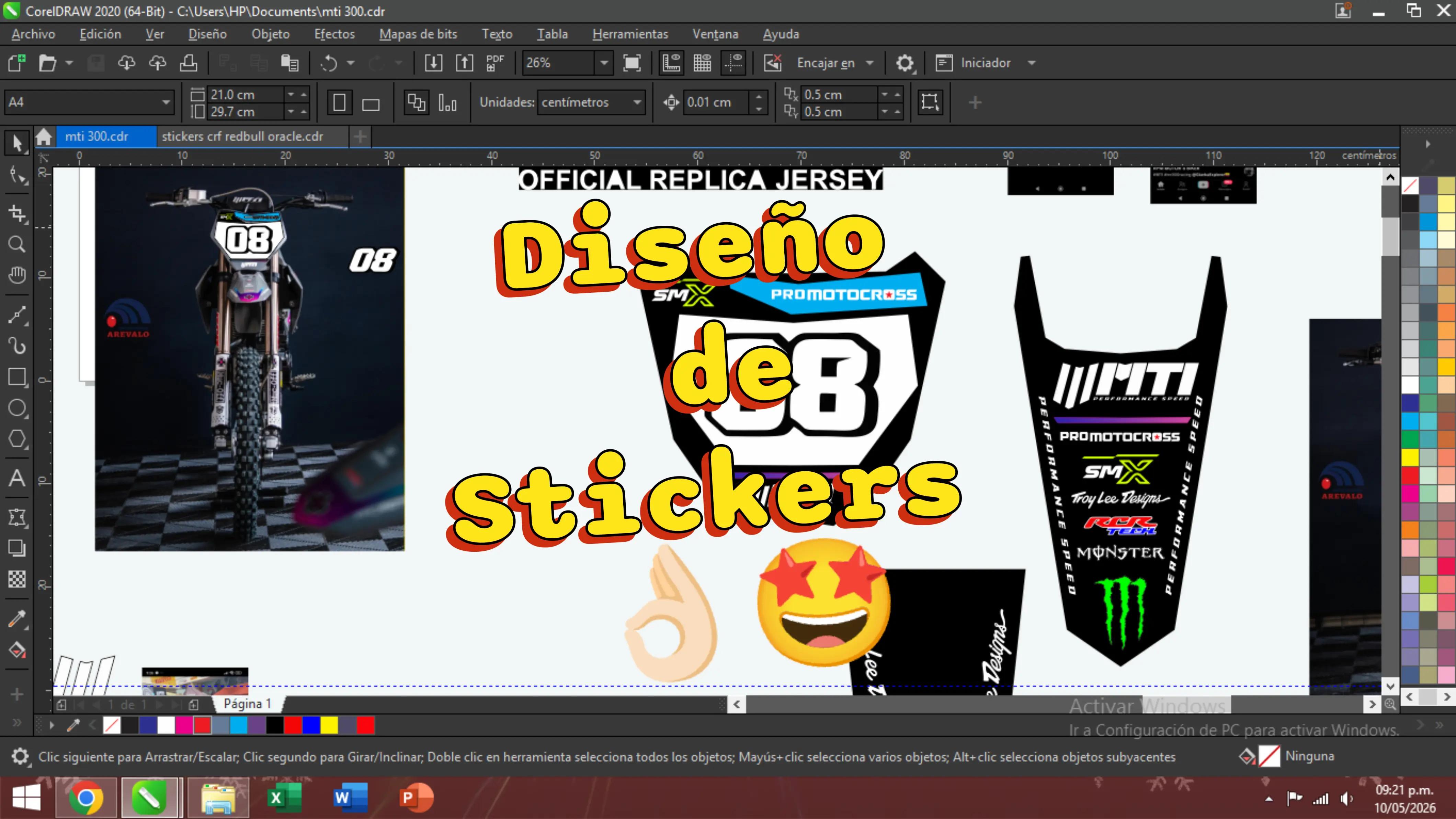Open the Efectos menu

[334, 34]
